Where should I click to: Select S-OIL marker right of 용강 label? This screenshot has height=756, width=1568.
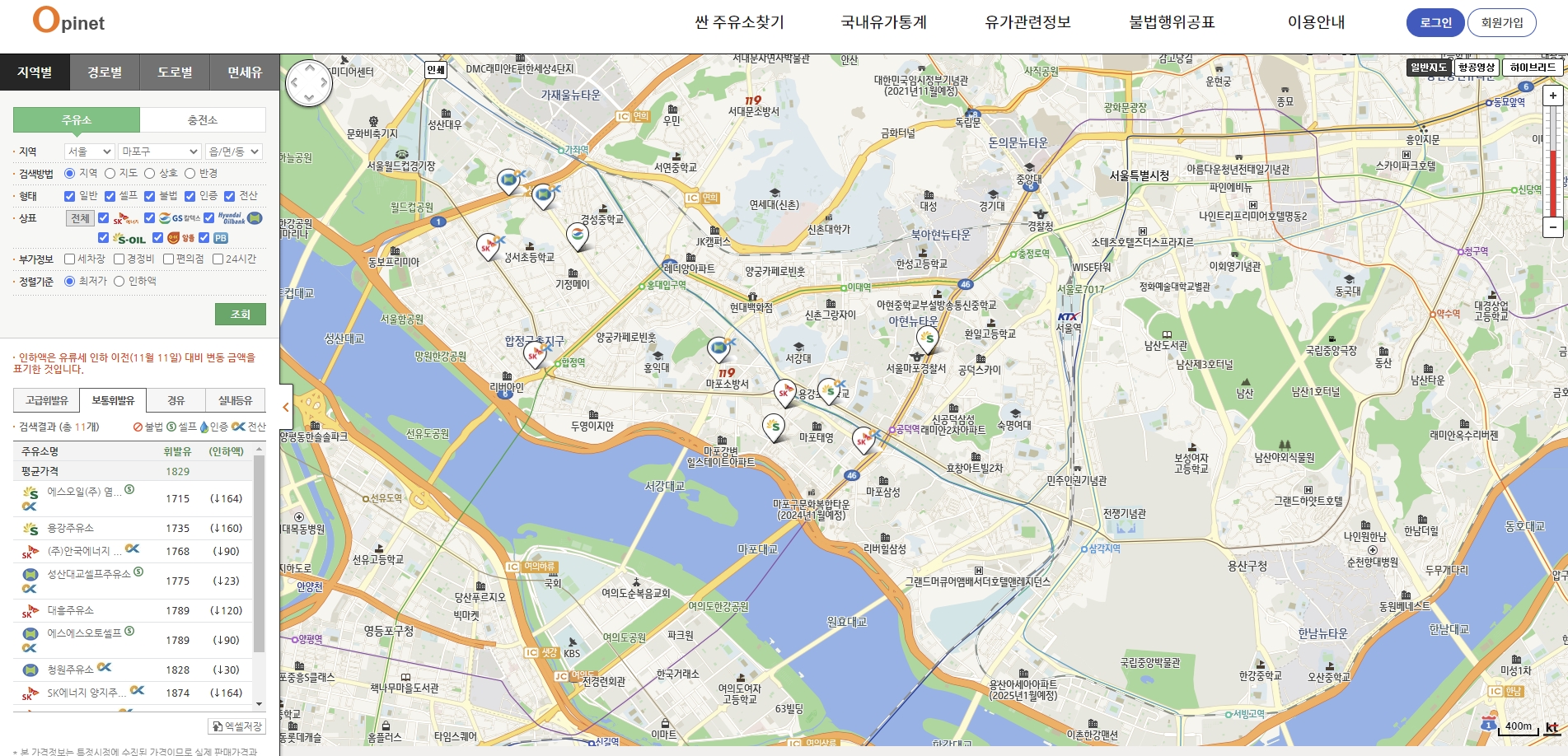click(x=830, y=391)
